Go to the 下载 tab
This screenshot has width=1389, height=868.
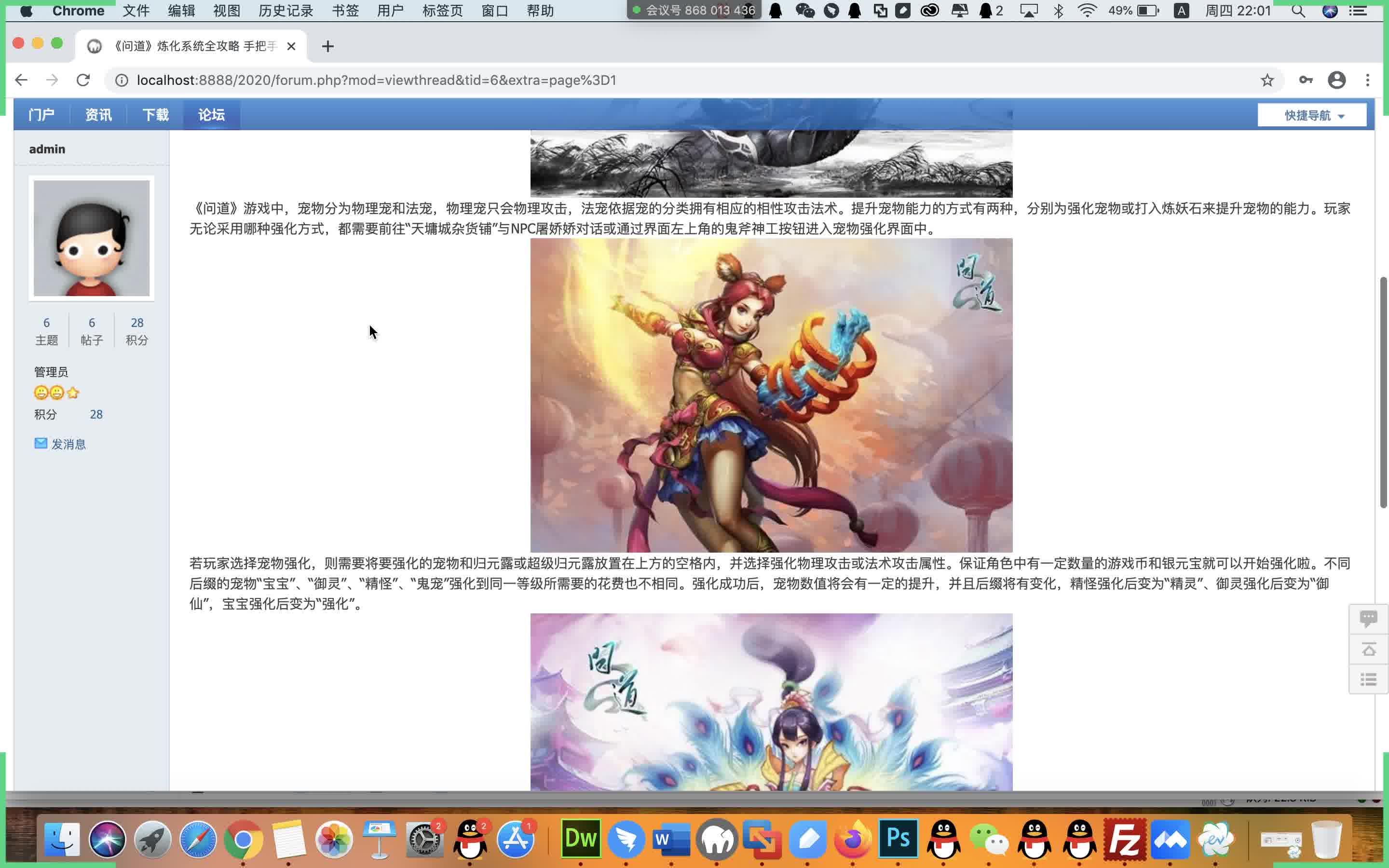[x=155, y=115]
